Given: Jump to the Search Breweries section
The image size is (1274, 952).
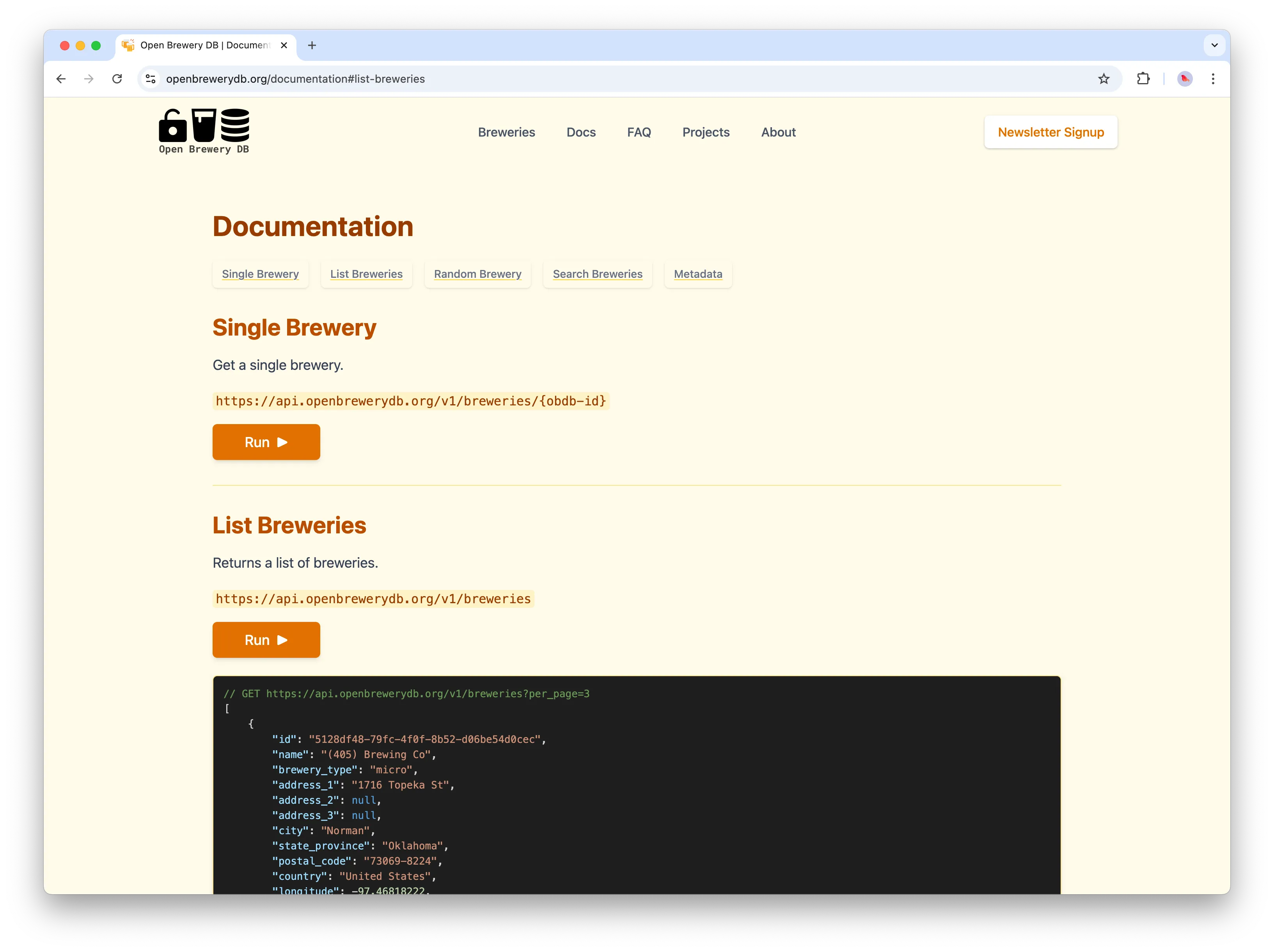Looking at the screenshot, I should [x=597, y=274].
